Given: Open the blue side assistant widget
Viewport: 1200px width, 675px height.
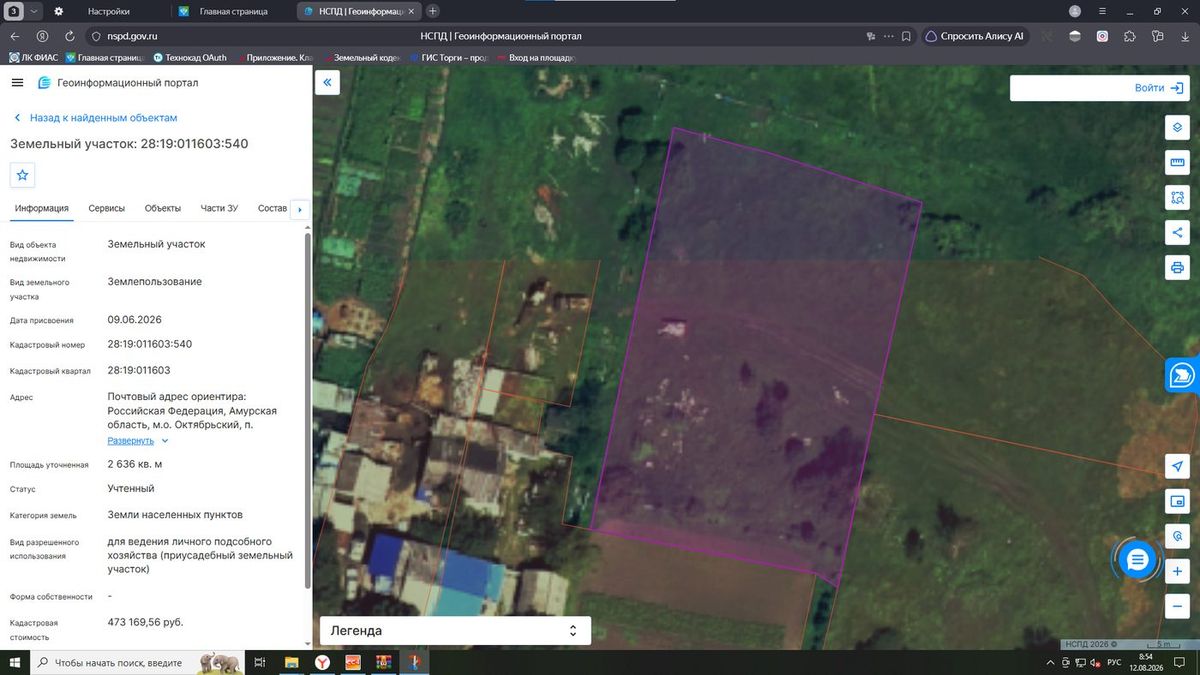Looking at the screenshot, I should pos(1182,375).
